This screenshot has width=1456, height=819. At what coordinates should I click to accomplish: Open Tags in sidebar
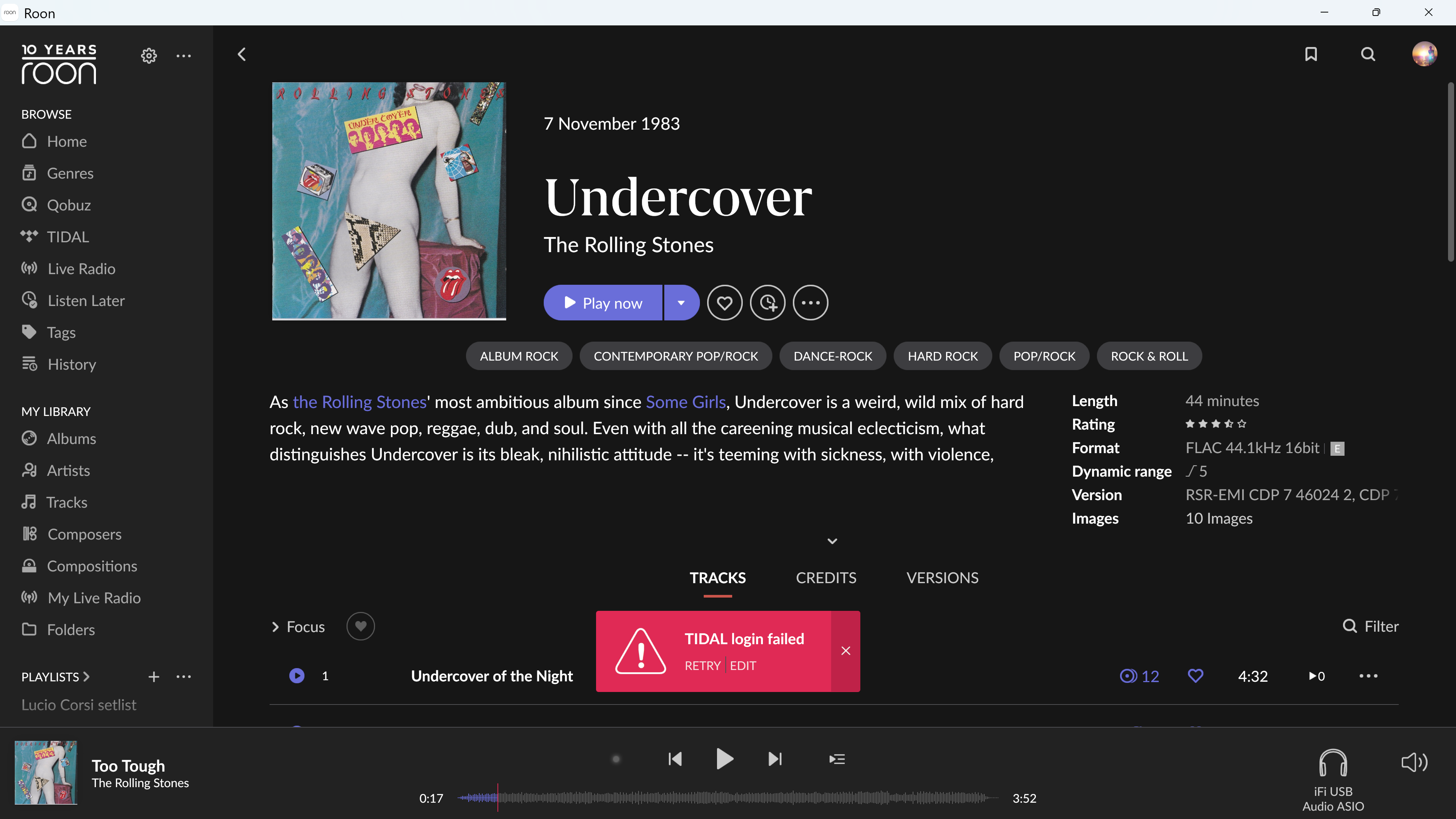tap(49, 333)
